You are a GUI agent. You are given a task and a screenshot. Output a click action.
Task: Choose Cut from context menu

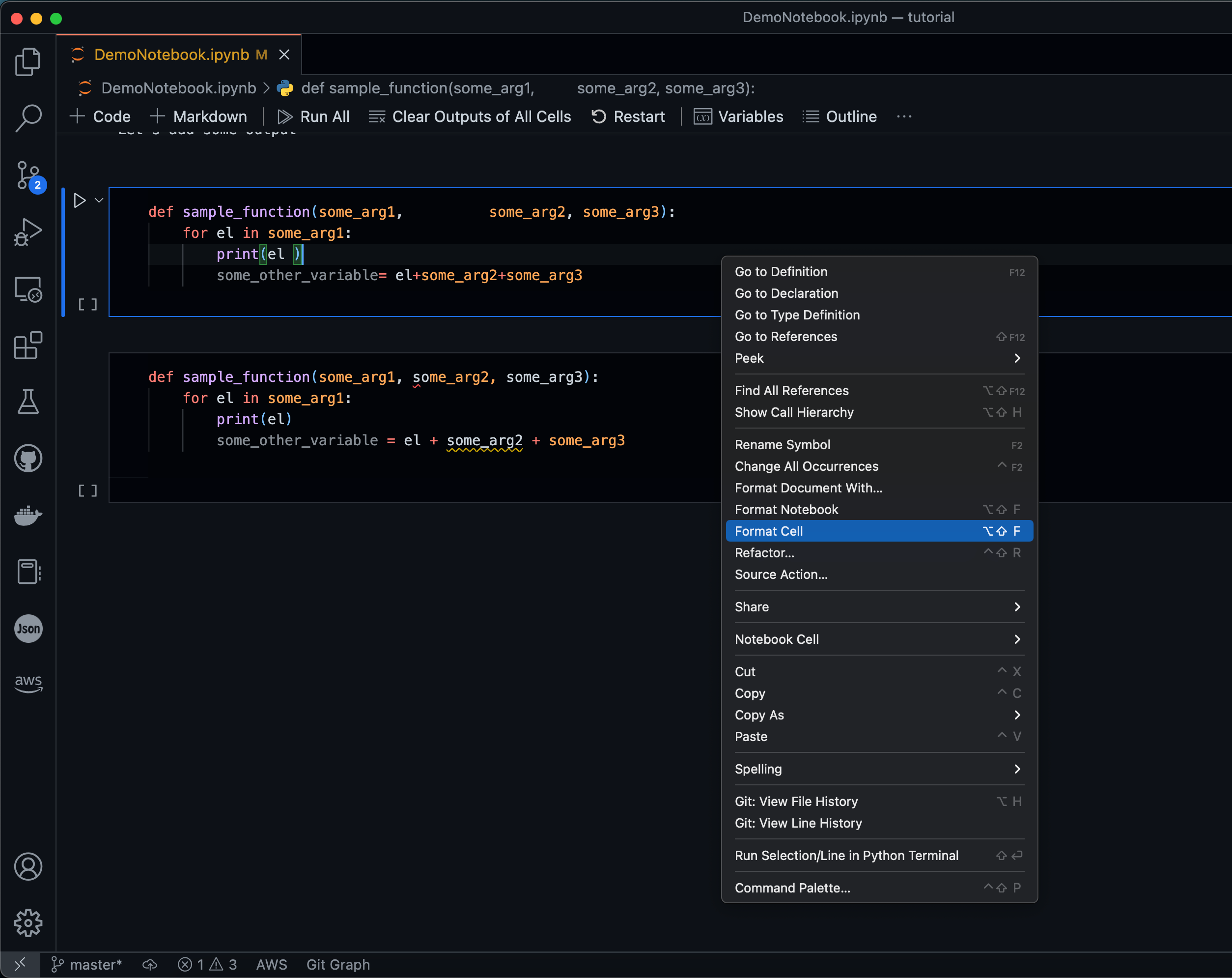(879, 672)
